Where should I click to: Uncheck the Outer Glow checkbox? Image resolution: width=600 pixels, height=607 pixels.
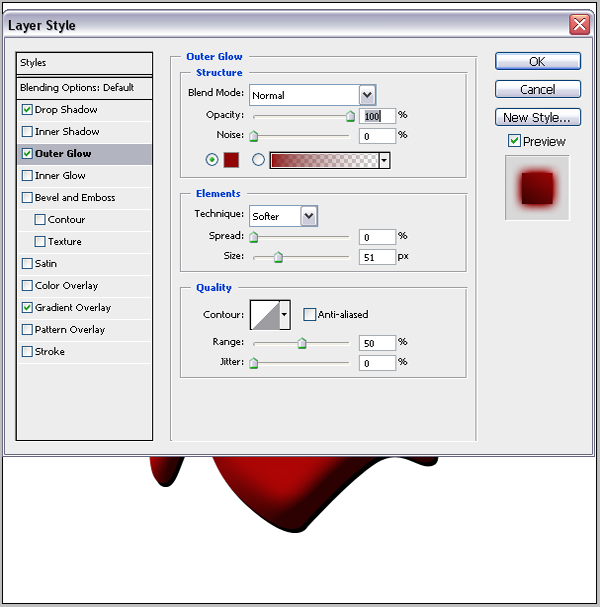pyautogui.click(x=27, y=154)
